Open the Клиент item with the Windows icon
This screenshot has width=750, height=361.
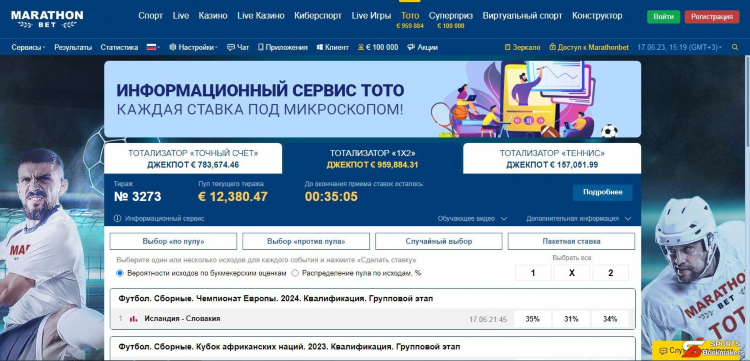click(332, 47)
